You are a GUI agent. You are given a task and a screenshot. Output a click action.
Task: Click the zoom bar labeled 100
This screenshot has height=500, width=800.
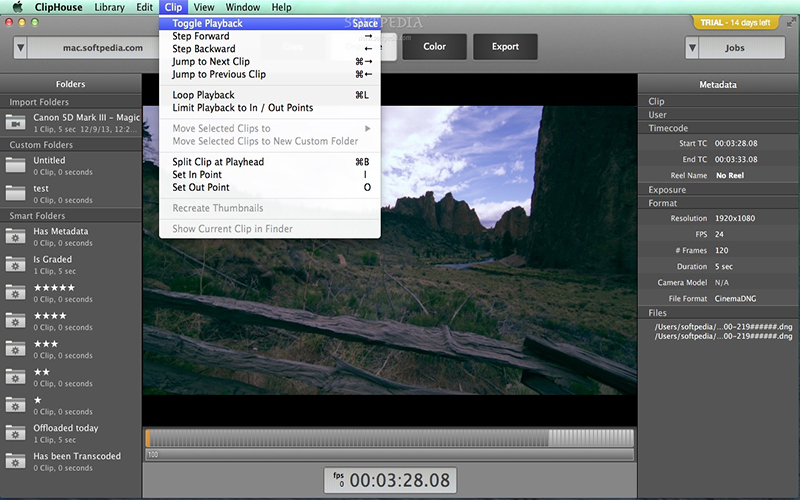click(390, 454)
